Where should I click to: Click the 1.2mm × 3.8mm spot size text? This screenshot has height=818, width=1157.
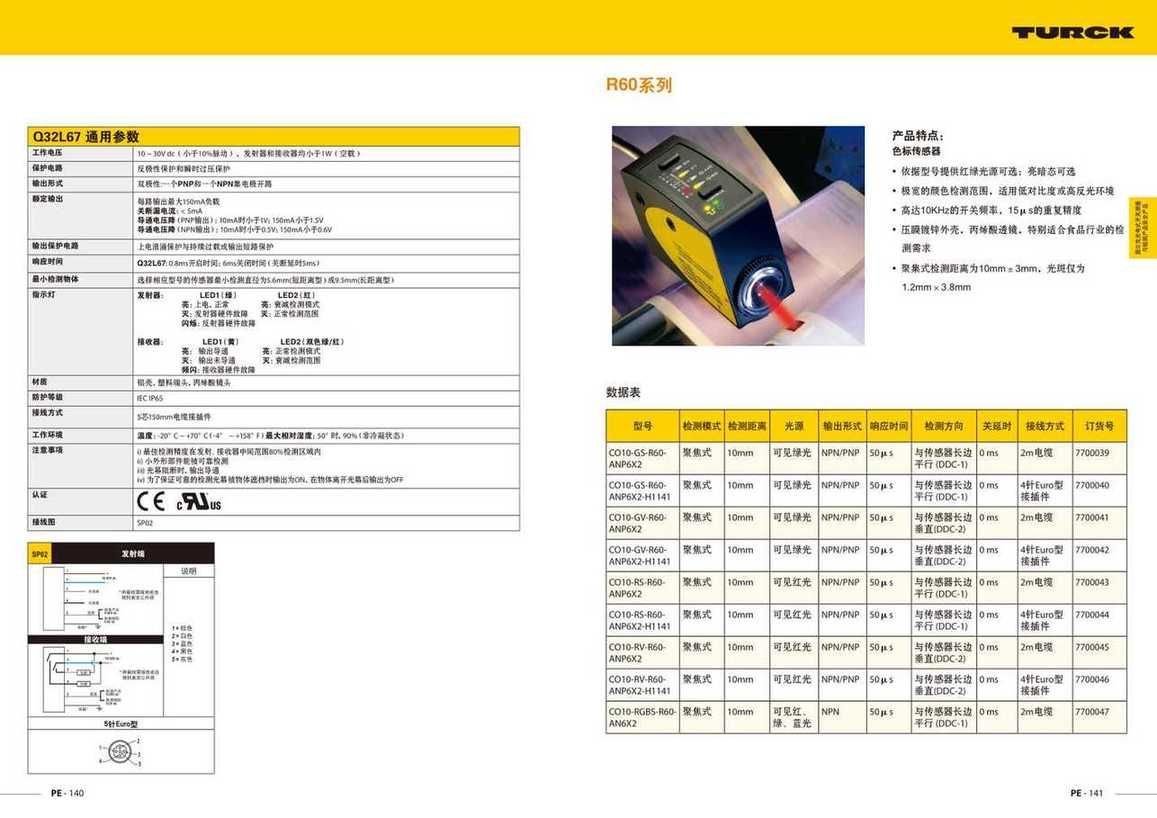(x=936, y=288)
